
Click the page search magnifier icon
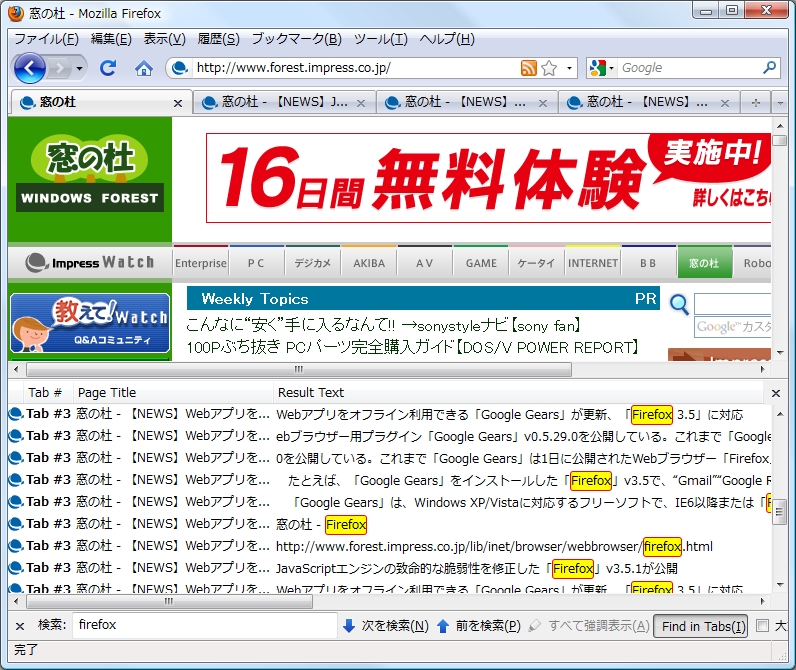click(x=679, y=304)
